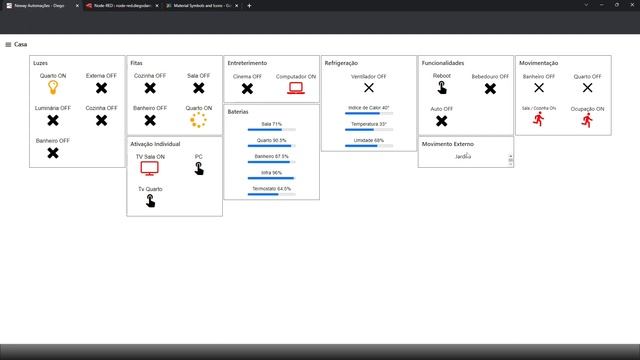Click the Termostato battery bar
The image size is (640, 360).
pos(271,194)
